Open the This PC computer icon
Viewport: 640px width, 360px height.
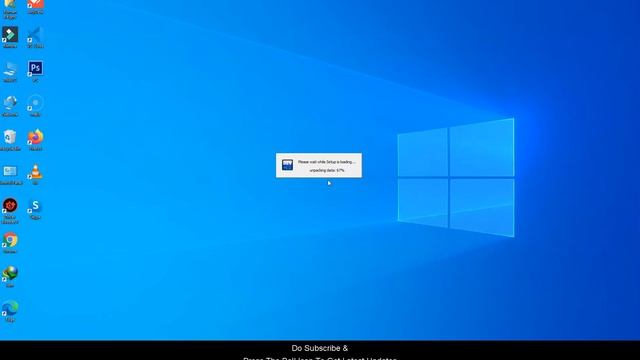point(10,69)
